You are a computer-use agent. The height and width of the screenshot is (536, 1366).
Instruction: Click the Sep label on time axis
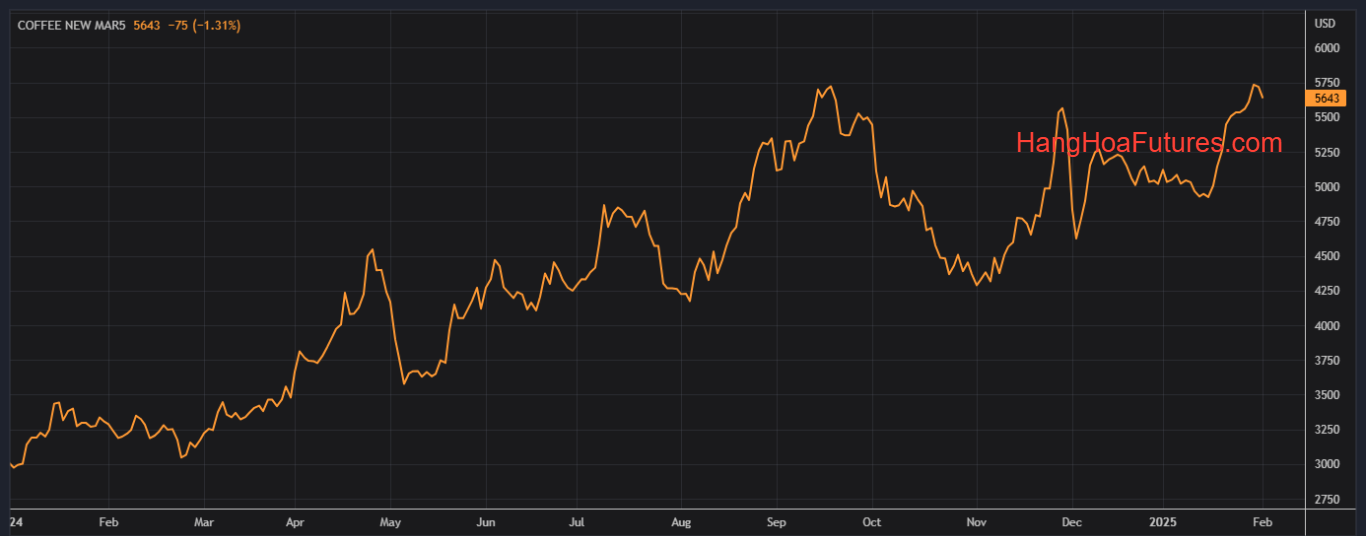(776, 522)
